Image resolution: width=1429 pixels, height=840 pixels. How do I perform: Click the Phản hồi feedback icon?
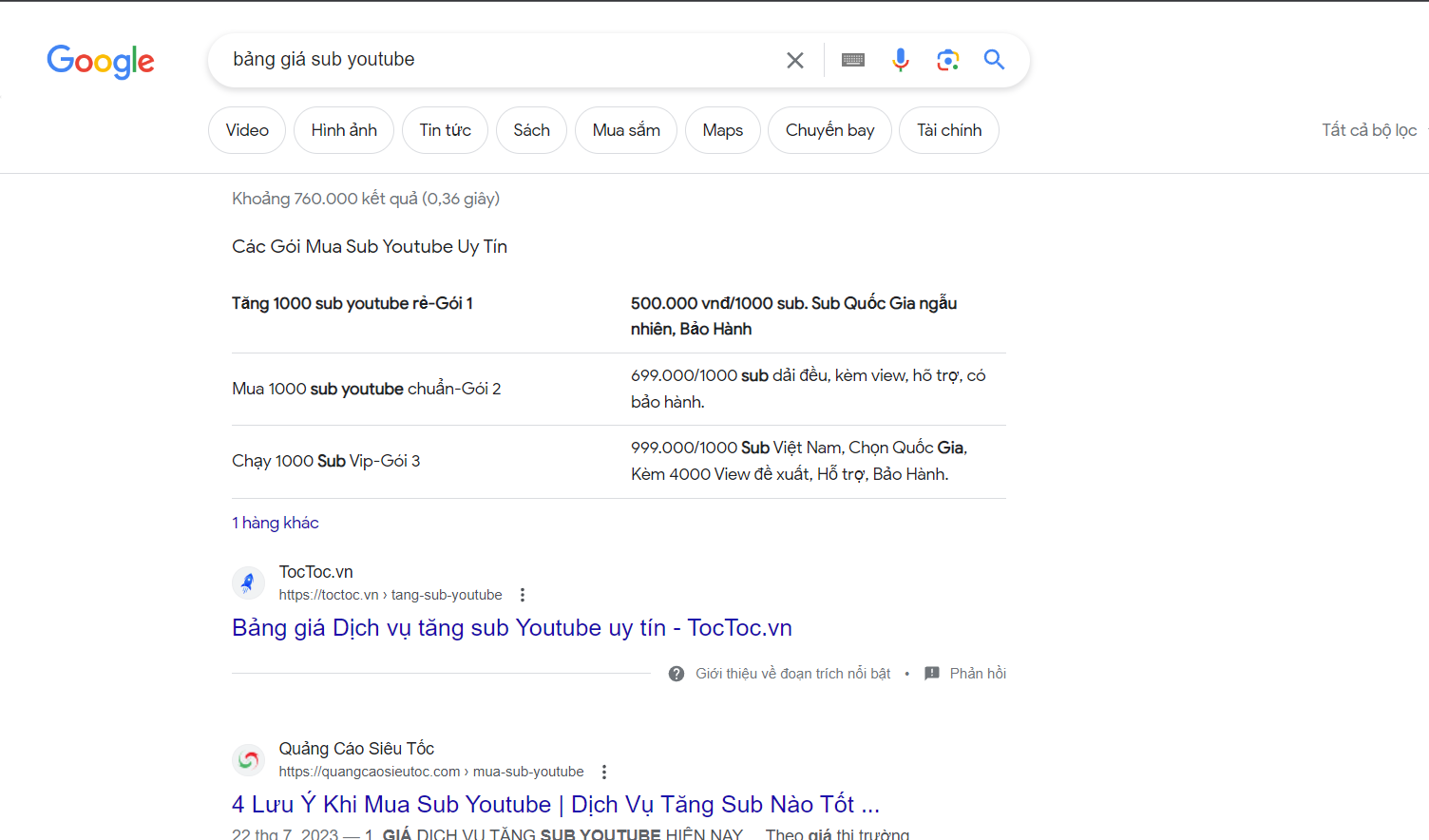click(x=932, y=674)
